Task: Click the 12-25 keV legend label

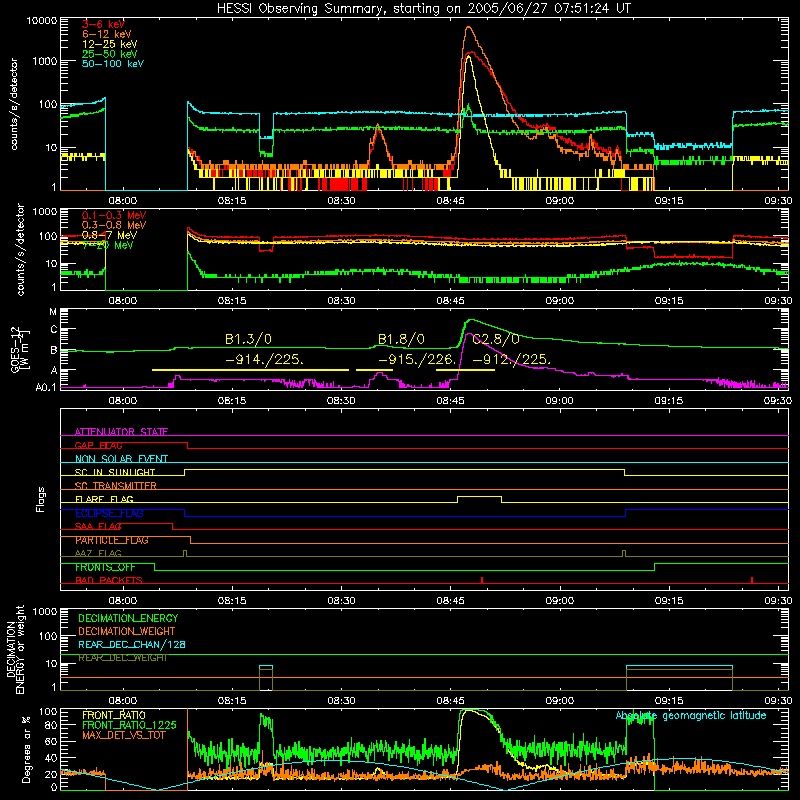Action: pyautogui.click(x=110, y=44)
